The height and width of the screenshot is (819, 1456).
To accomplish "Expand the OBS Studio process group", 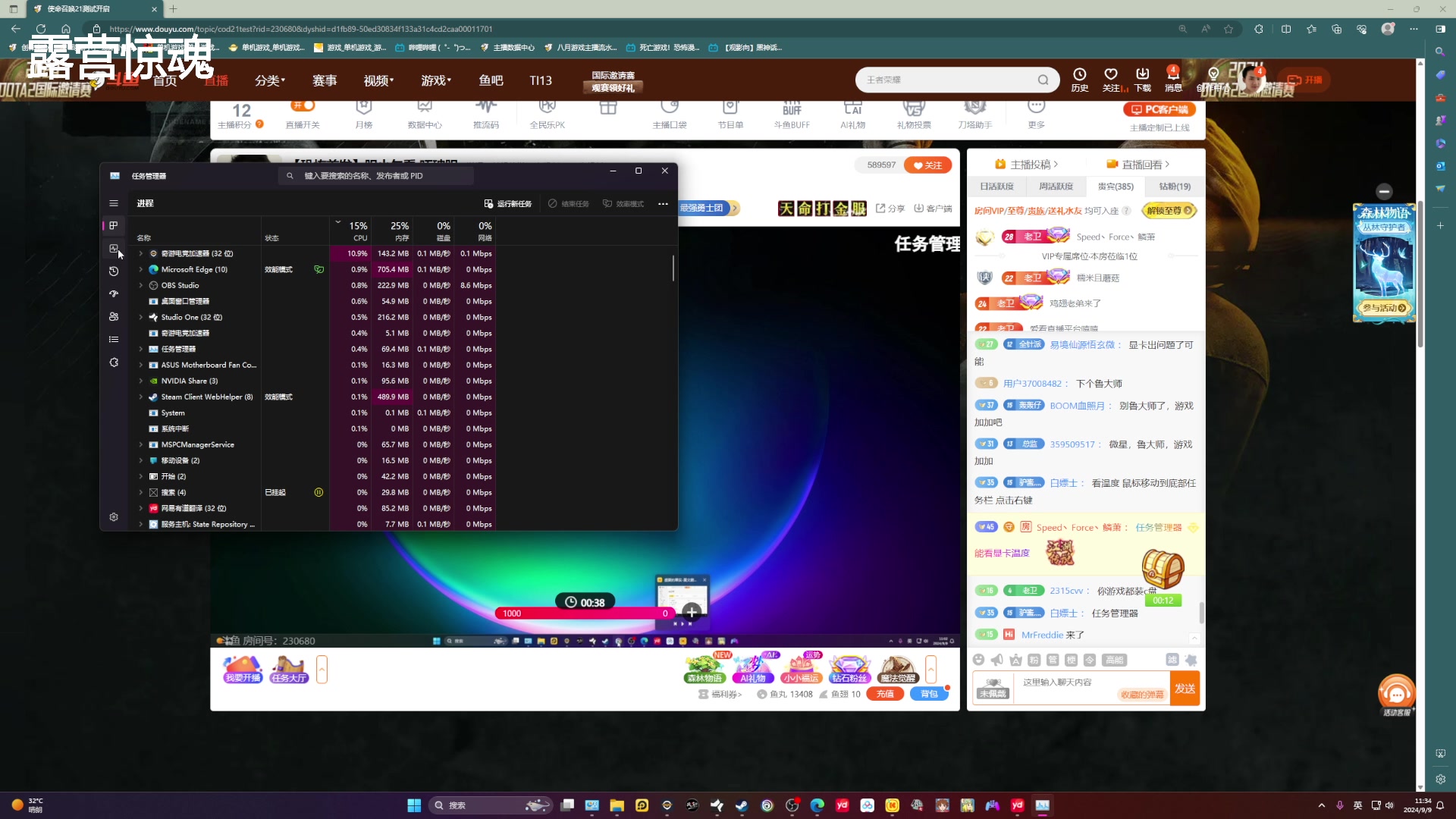I will [x=140, y=285].
